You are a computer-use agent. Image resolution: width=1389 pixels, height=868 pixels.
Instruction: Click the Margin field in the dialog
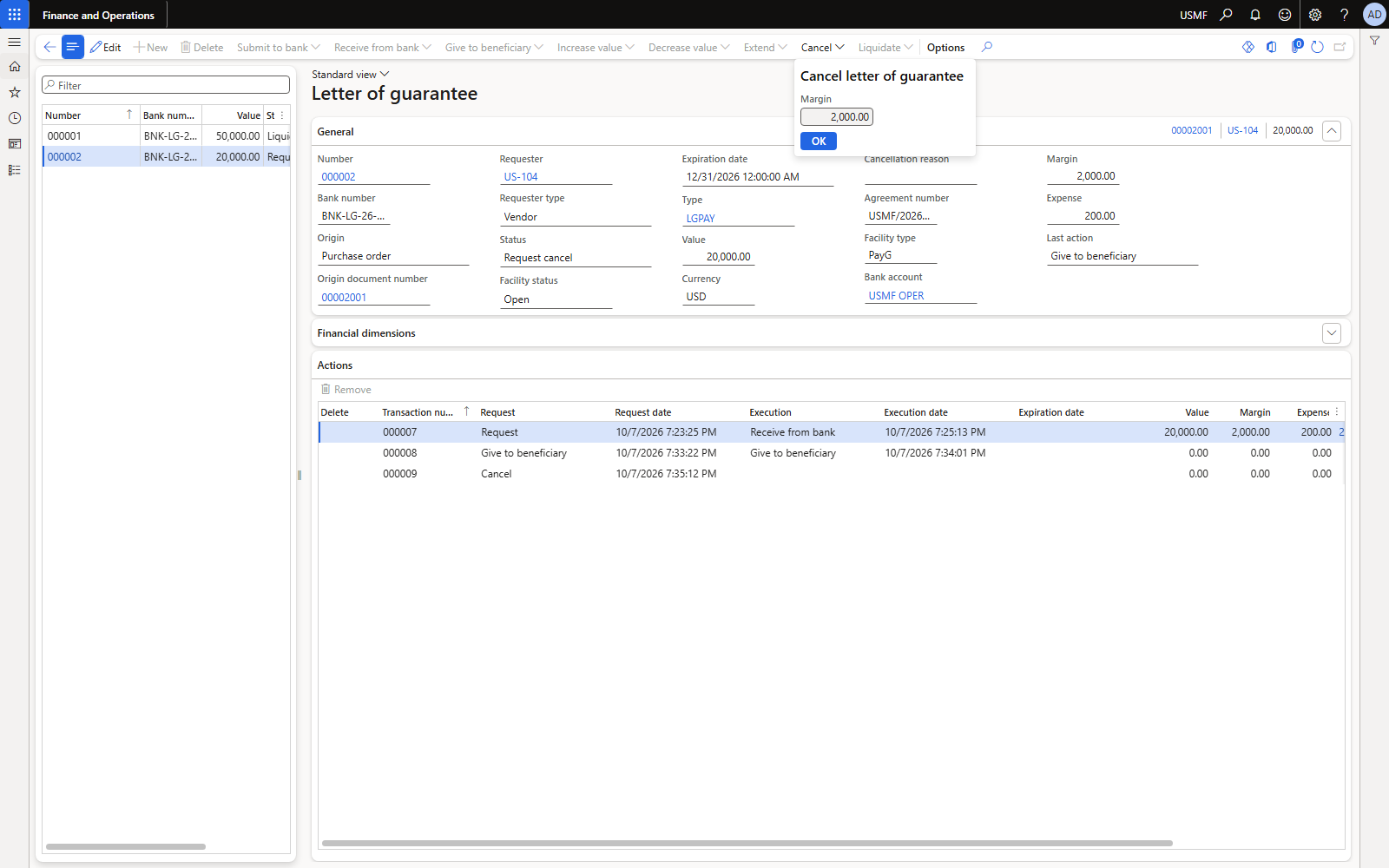pyautogui.click(x=837, y=117)
